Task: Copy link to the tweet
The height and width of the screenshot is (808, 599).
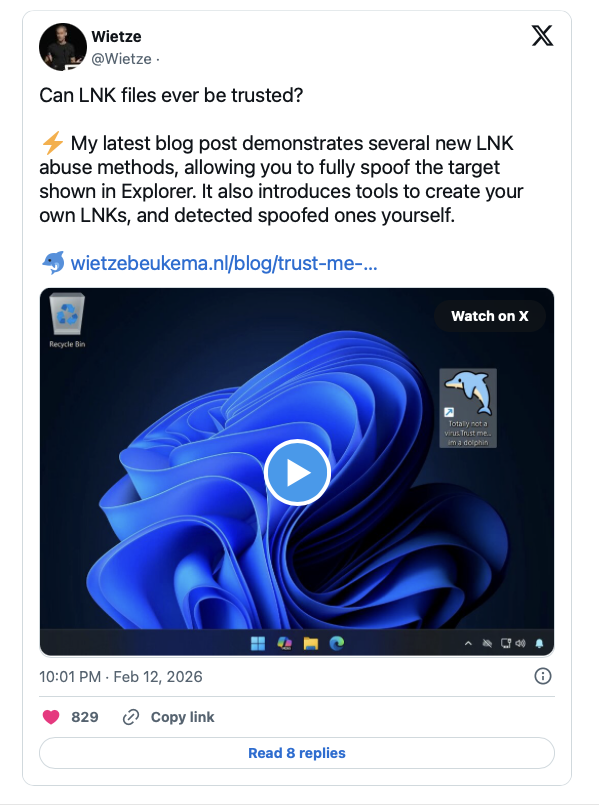Action: tap(168, 717)
